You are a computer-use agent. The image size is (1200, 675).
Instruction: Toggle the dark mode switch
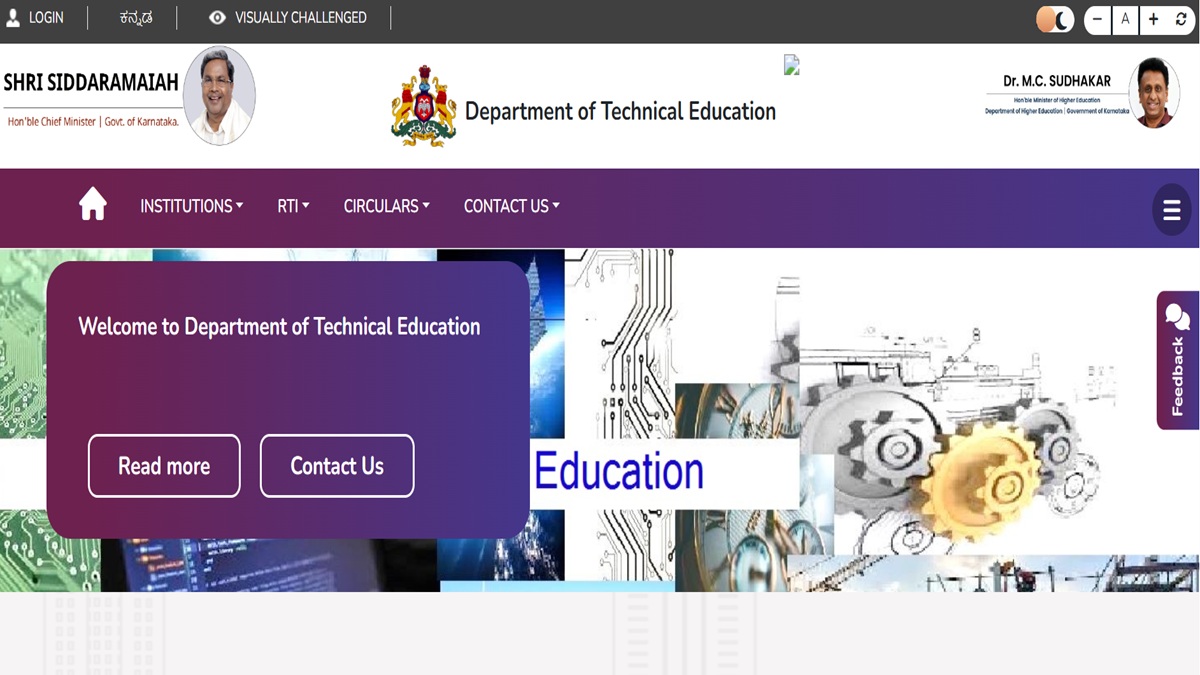click(x=1055, y=19)
